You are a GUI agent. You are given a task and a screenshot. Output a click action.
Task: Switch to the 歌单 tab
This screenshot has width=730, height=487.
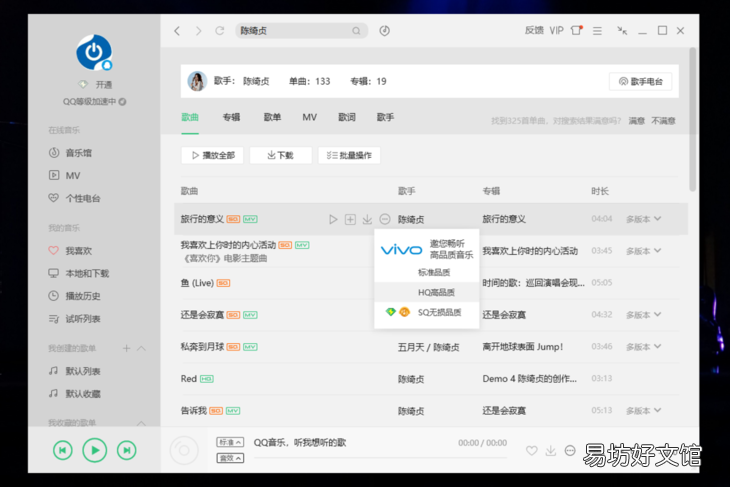[x=272, y=117]
